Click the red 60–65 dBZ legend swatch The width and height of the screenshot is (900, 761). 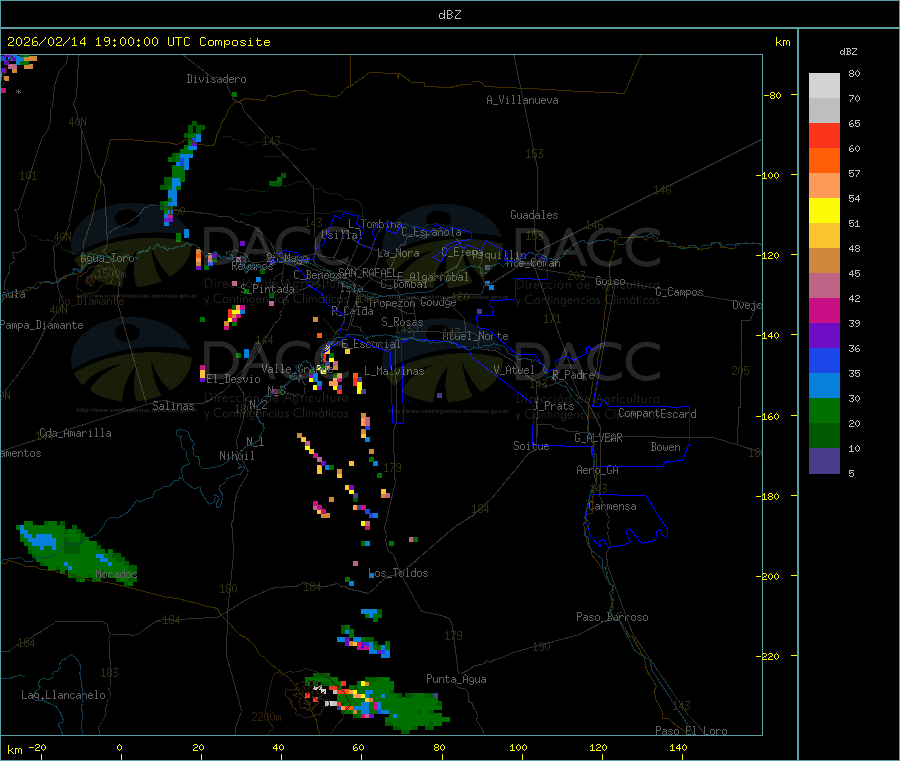(x=824, y=135)
